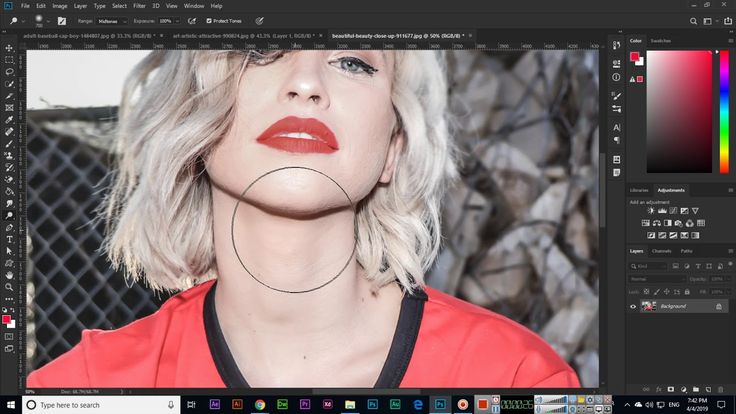Viewport: 736px width, 414px height.
Task: Toggle the brush settings panel button
Action: (x=61, y=21)
